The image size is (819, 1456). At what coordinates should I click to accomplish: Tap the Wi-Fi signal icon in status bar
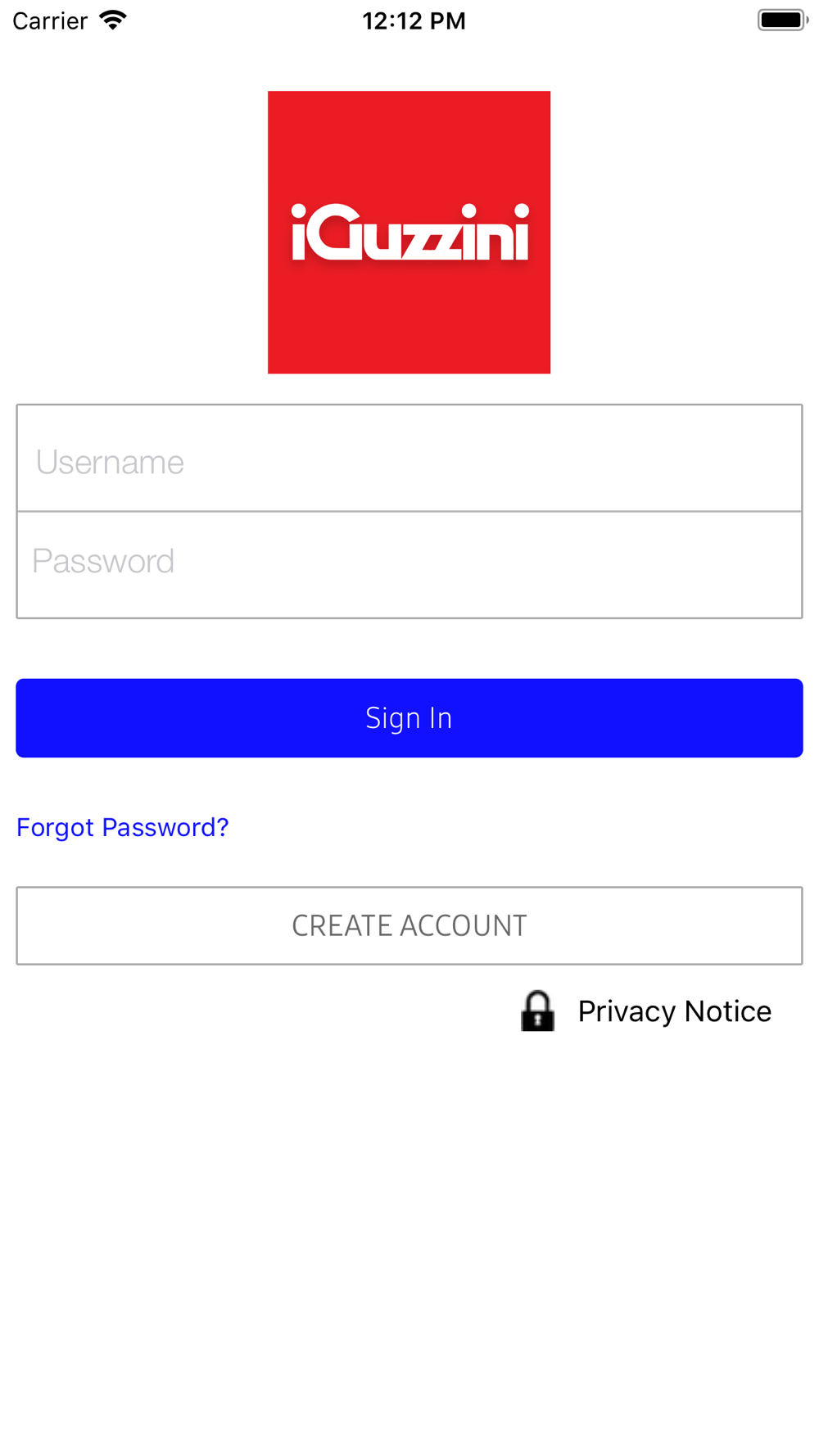click(x=113, y=20)
